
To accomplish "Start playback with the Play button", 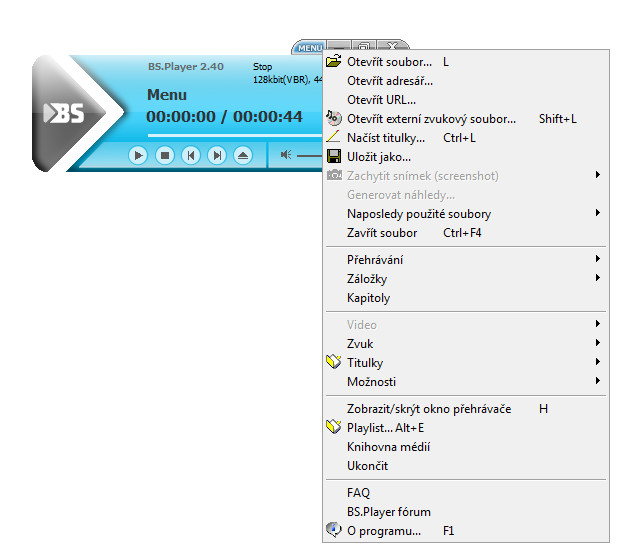I will (138, 155).
